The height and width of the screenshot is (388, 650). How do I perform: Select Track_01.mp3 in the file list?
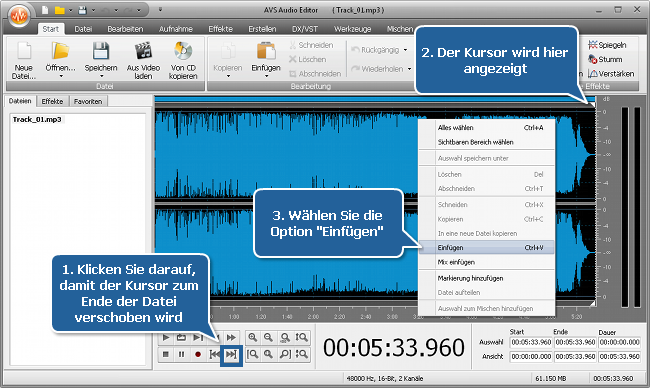coord(37,119)
